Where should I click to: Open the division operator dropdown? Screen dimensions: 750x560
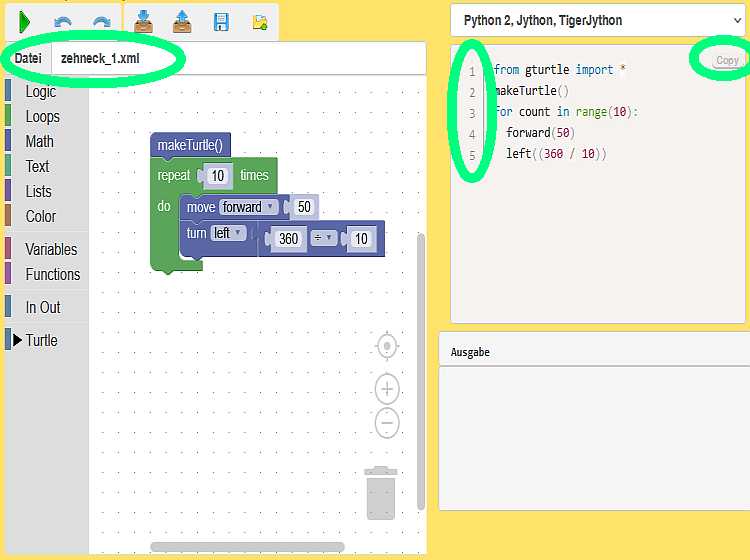tap(323, 238)
